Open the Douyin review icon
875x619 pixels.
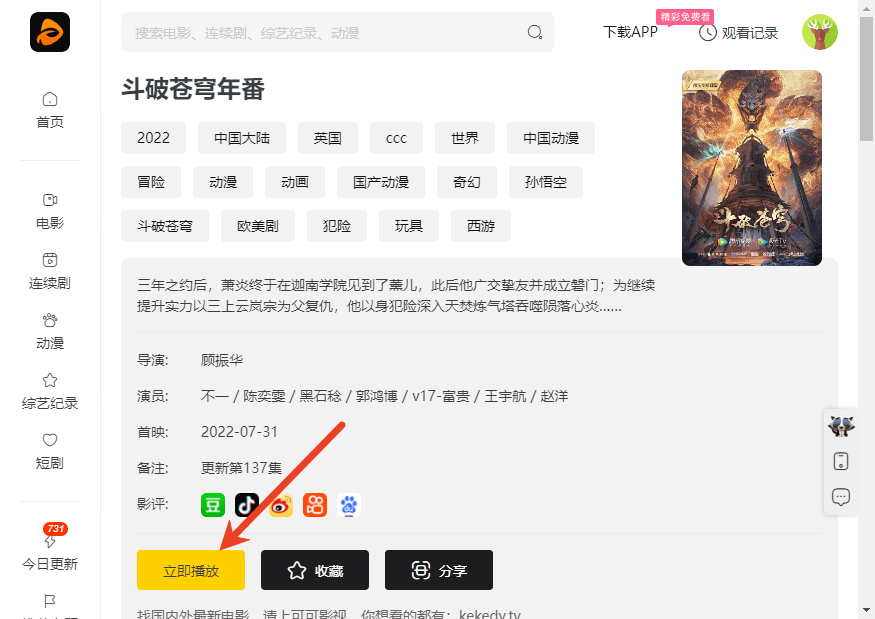pyautogui.click(x=246, y=505)
